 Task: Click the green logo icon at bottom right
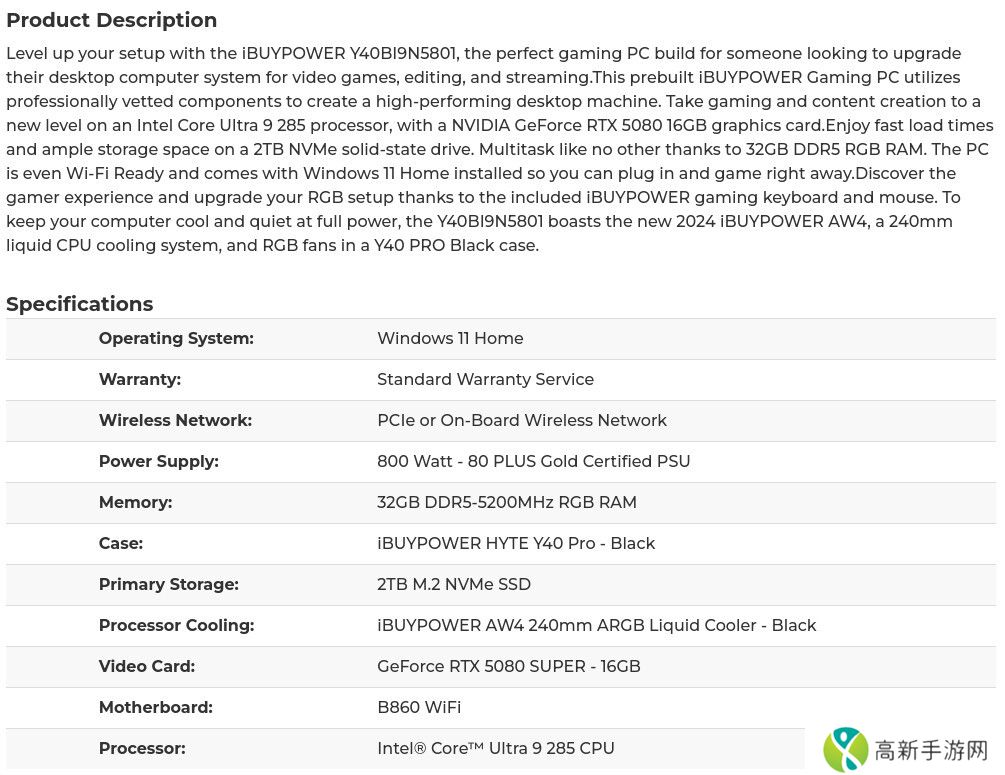pyautogui.click(x=846, y=749)
